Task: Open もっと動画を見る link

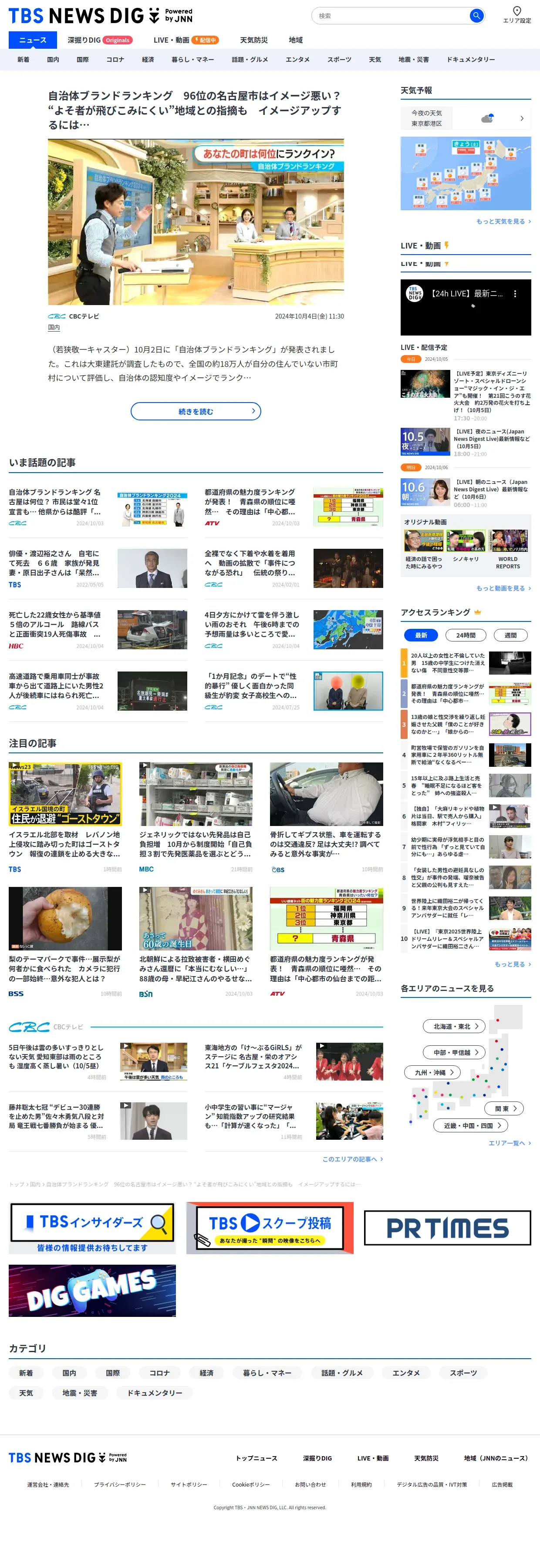Action: point(503,589)
